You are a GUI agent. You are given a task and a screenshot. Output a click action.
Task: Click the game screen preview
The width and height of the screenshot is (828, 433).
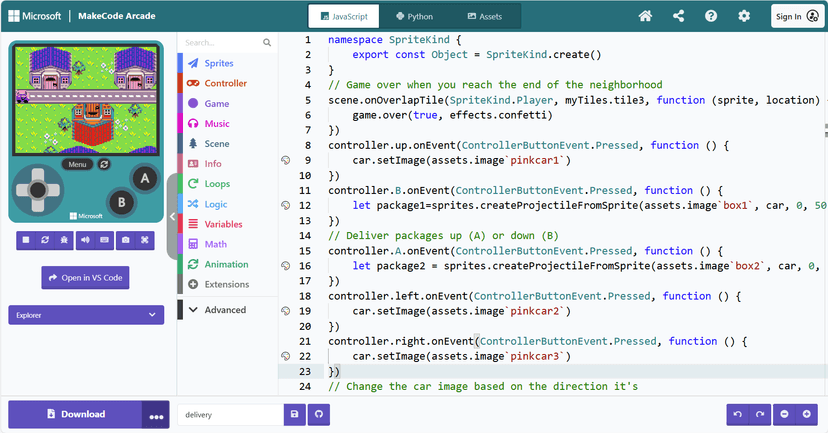tap(86, 99)
